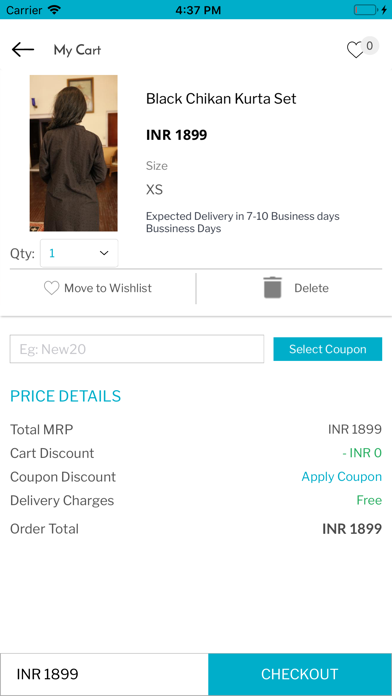
Task: Tap the INR 1899 bottom total
Action: click(x=48, y=674)
